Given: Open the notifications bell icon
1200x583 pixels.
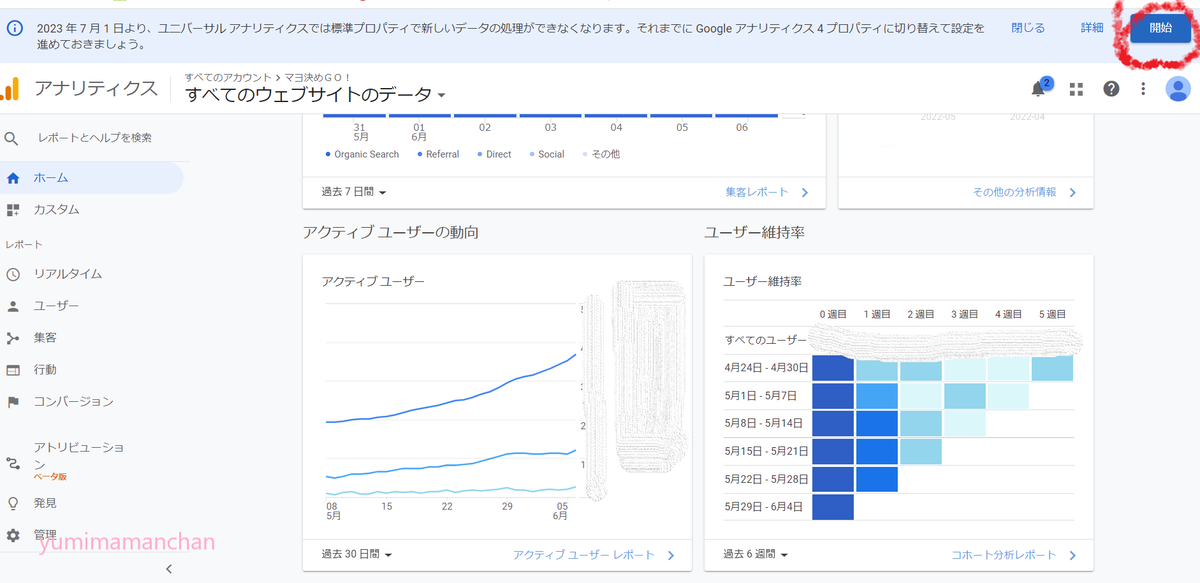Looking at the screenshot, I should pos(1039,89).
